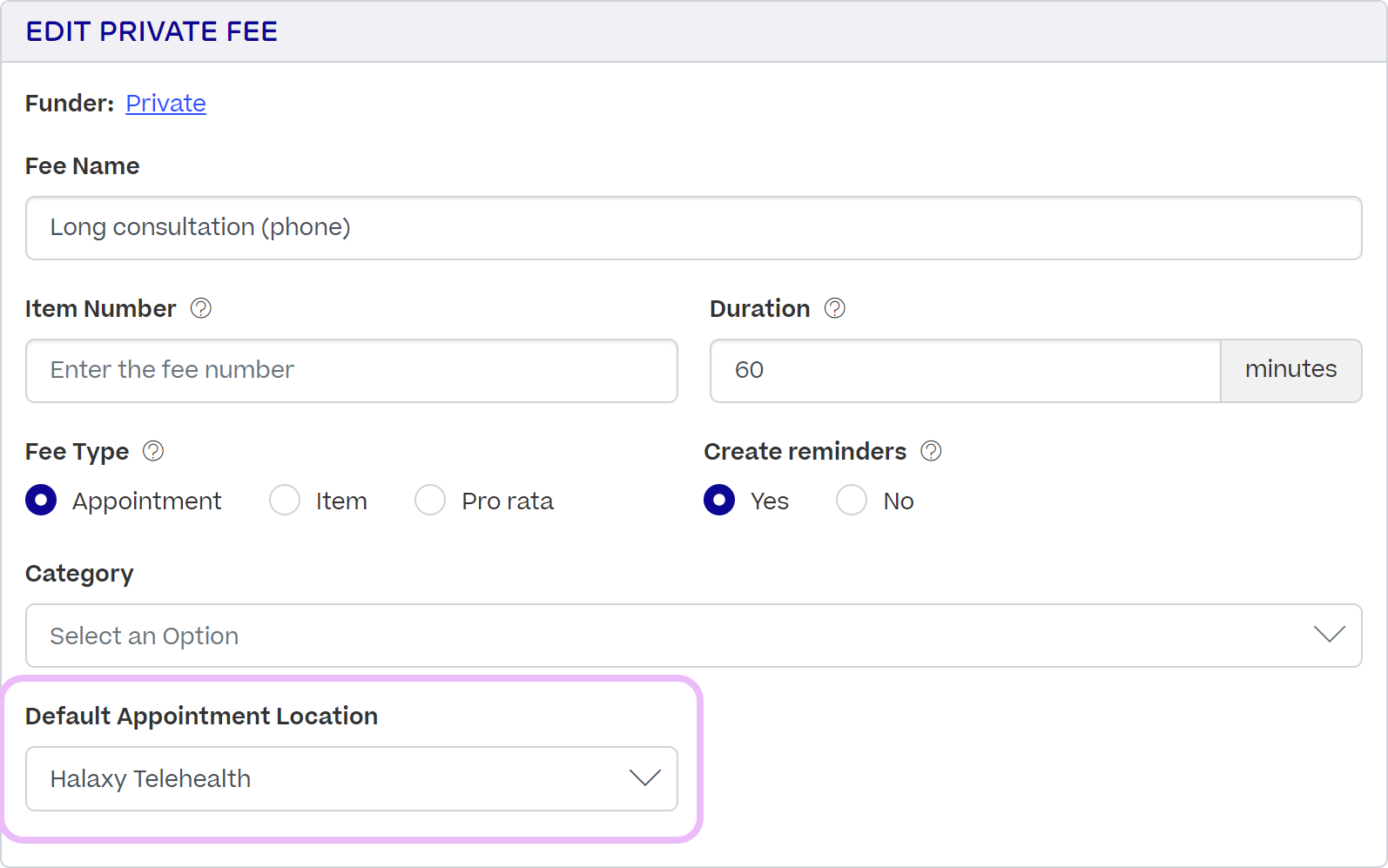Click the Funder label
The height and width of the screenshot is (868, 1388).
[x=70, y=104]
